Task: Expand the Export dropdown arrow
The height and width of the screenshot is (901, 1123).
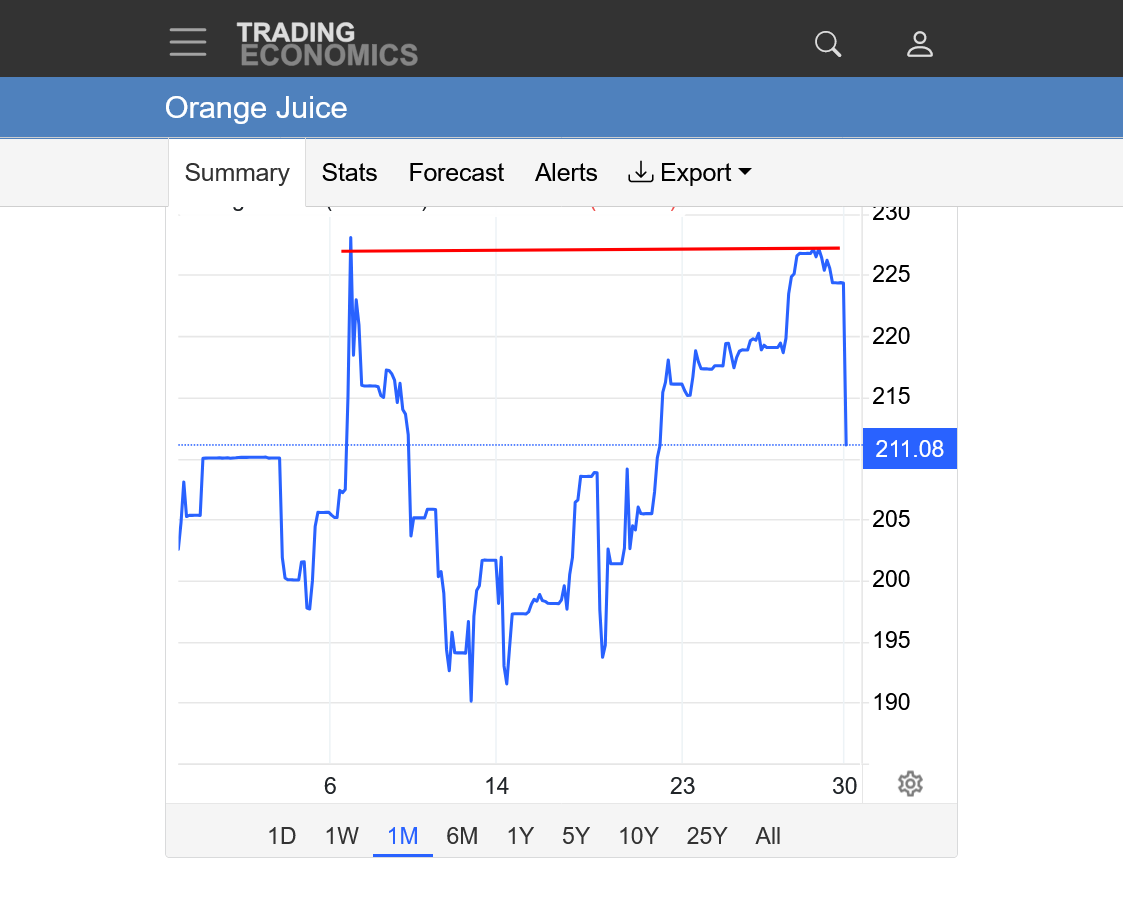Action: coord(745,173)
